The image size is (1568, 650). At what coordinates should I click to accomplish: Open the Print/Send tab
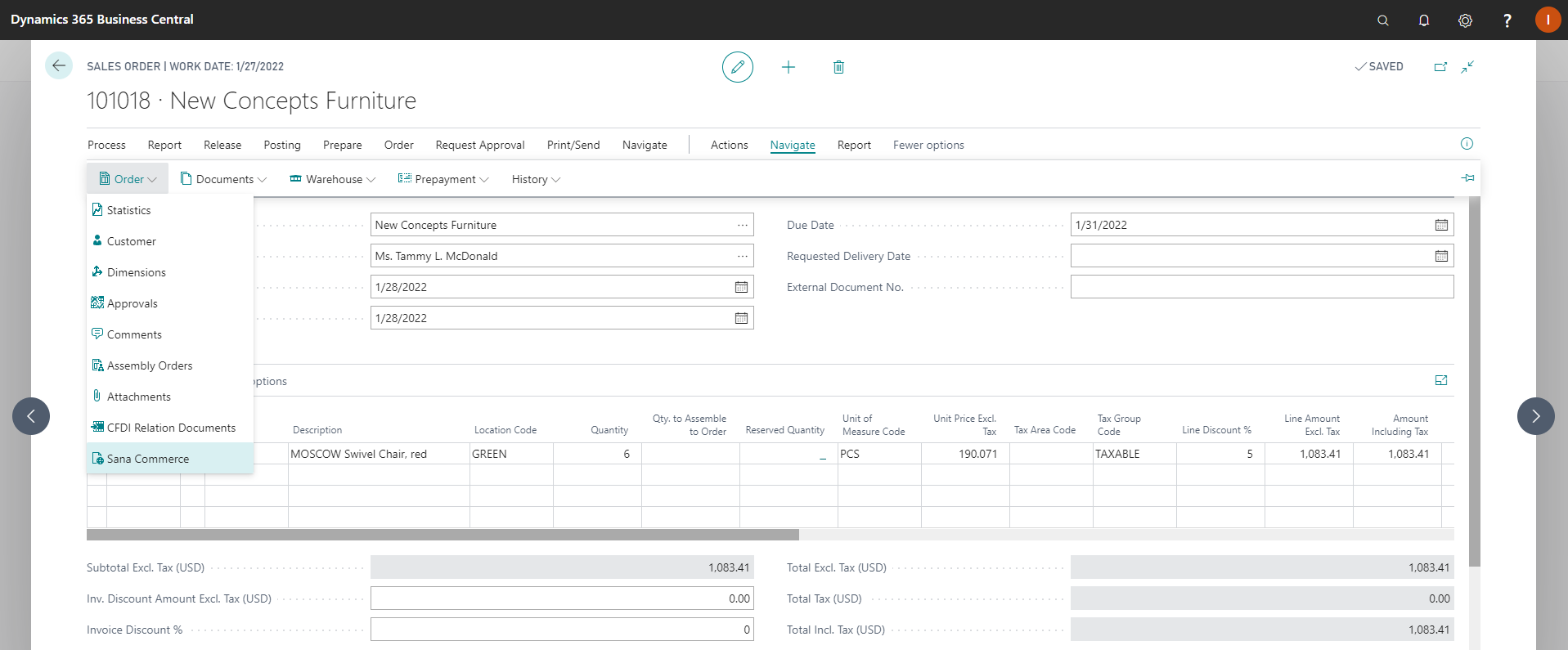tap(573, 145)
